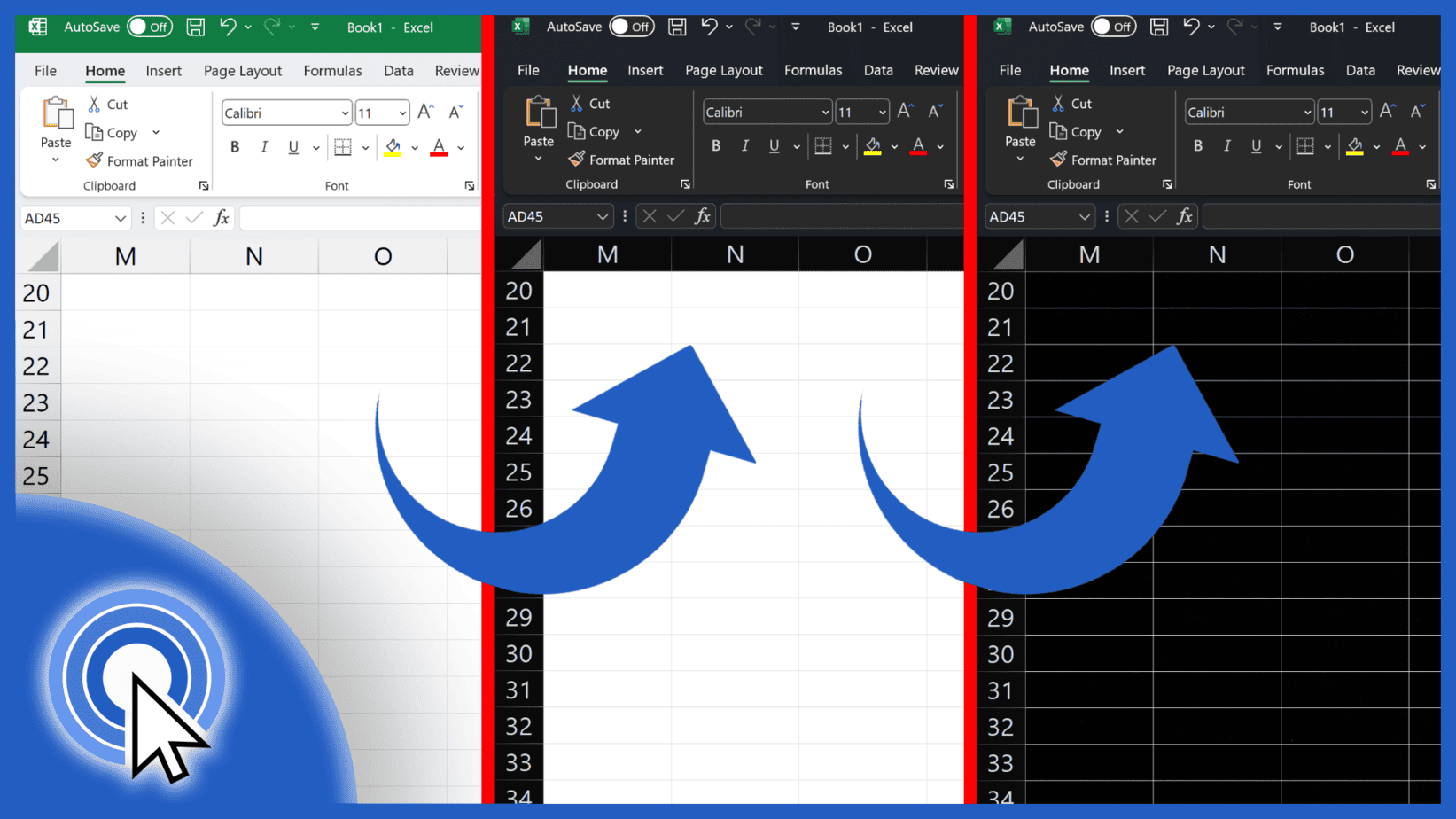Click Underline in black theme window
This screenshot has width=1456, height=819.
1256,146
